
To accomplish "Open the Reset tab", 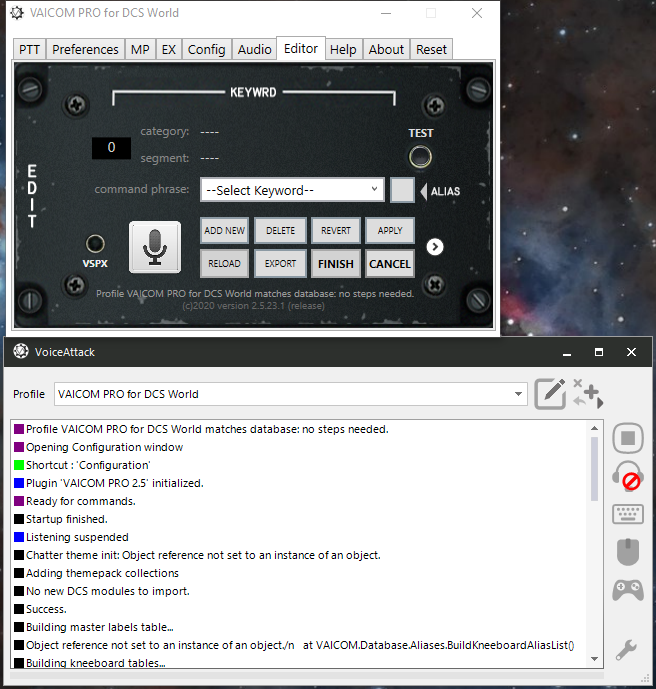I will [x=431, y=49].
